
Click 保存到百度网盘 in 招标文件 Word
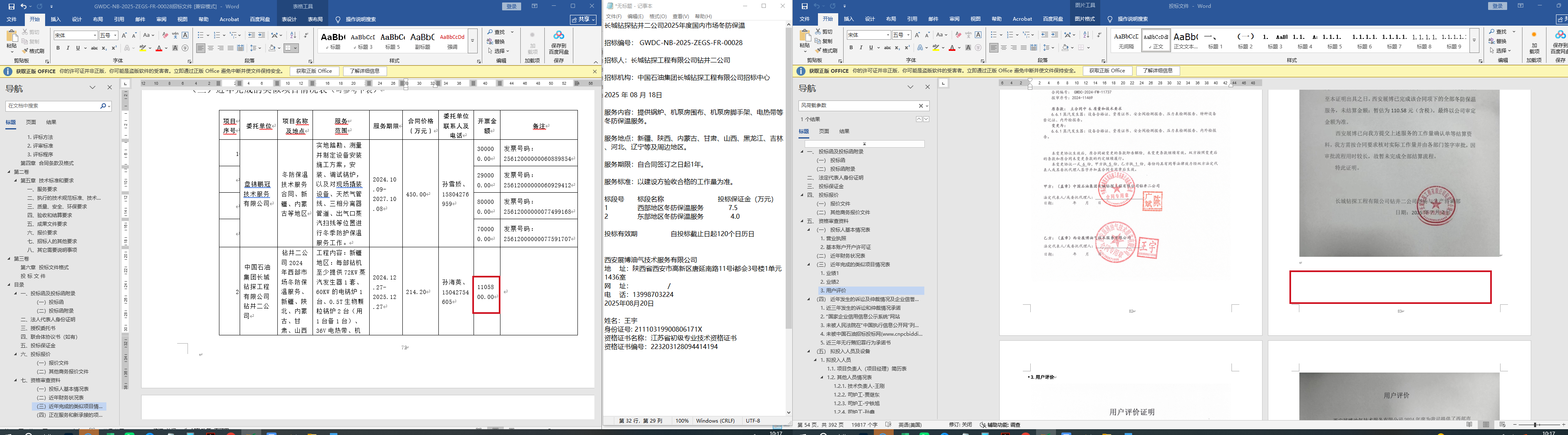[559, 43]
